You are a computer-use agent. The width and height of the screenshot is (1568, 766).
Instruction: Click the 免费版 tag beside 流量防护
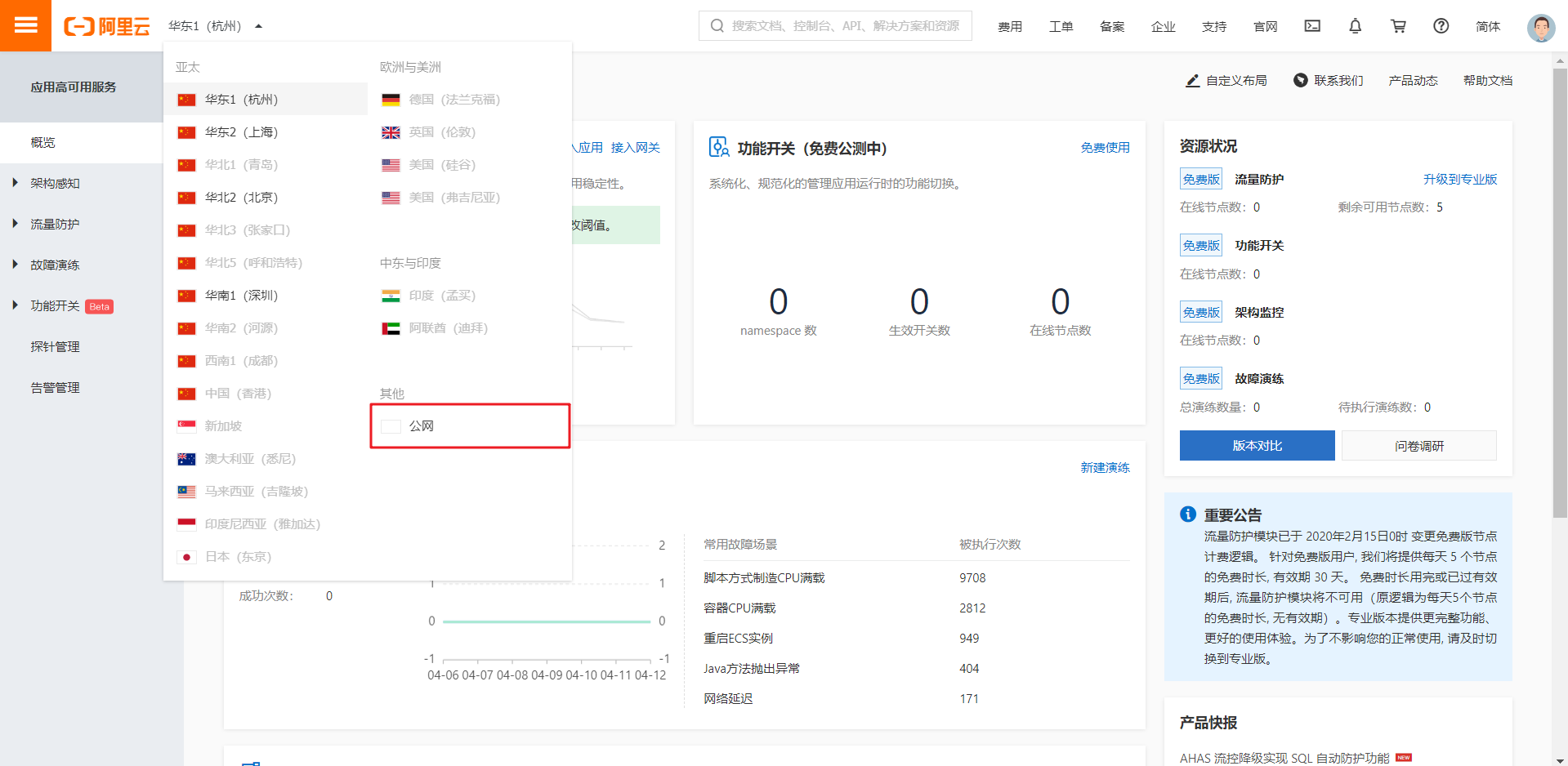click(1201, 180)
